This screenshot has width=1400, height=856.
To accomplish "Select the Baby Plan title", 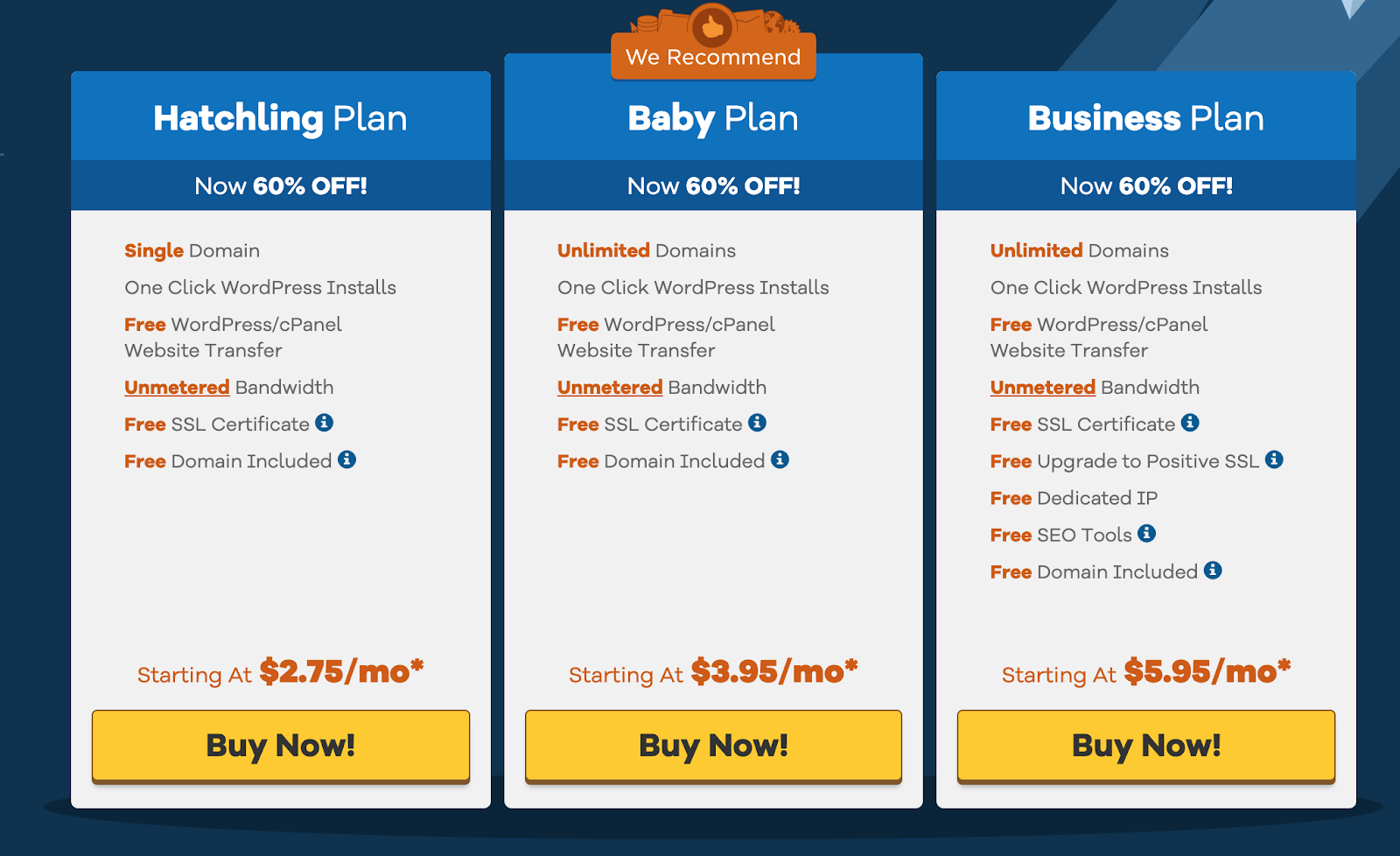I will tap(713, 118).
